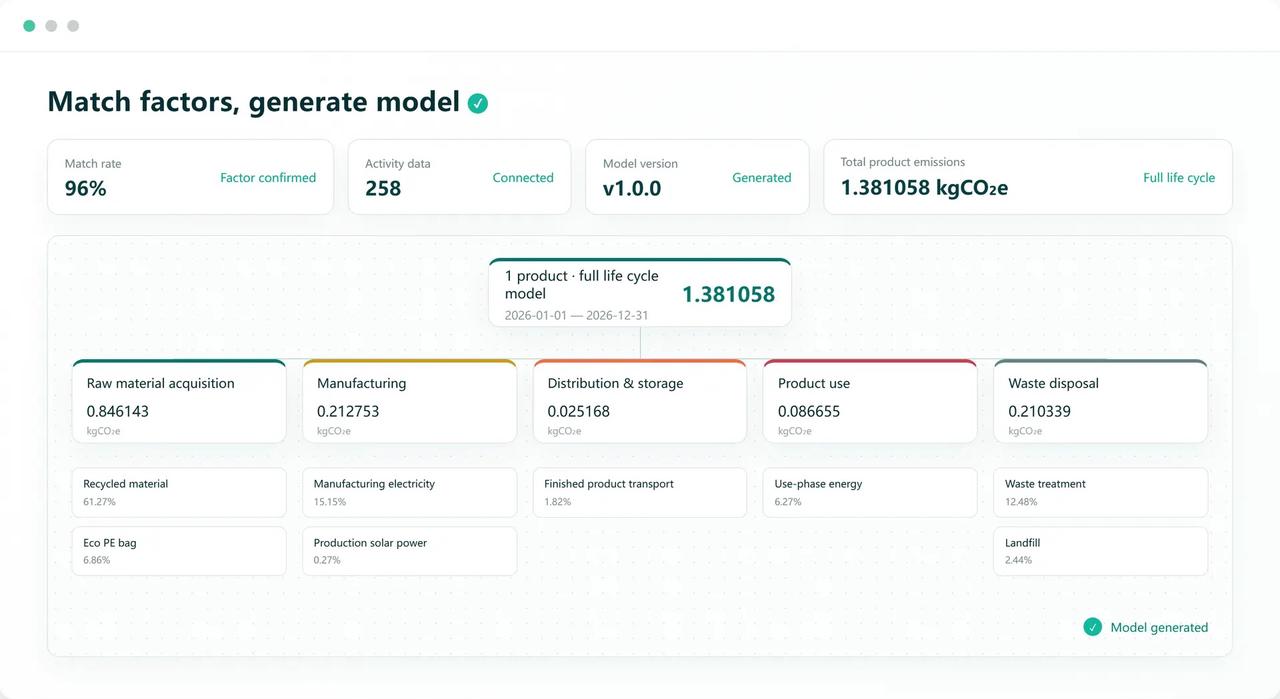The width and height of the screenshot is (1280, 699).
Task: Select the full life cycle model root node
Action: 640,292
